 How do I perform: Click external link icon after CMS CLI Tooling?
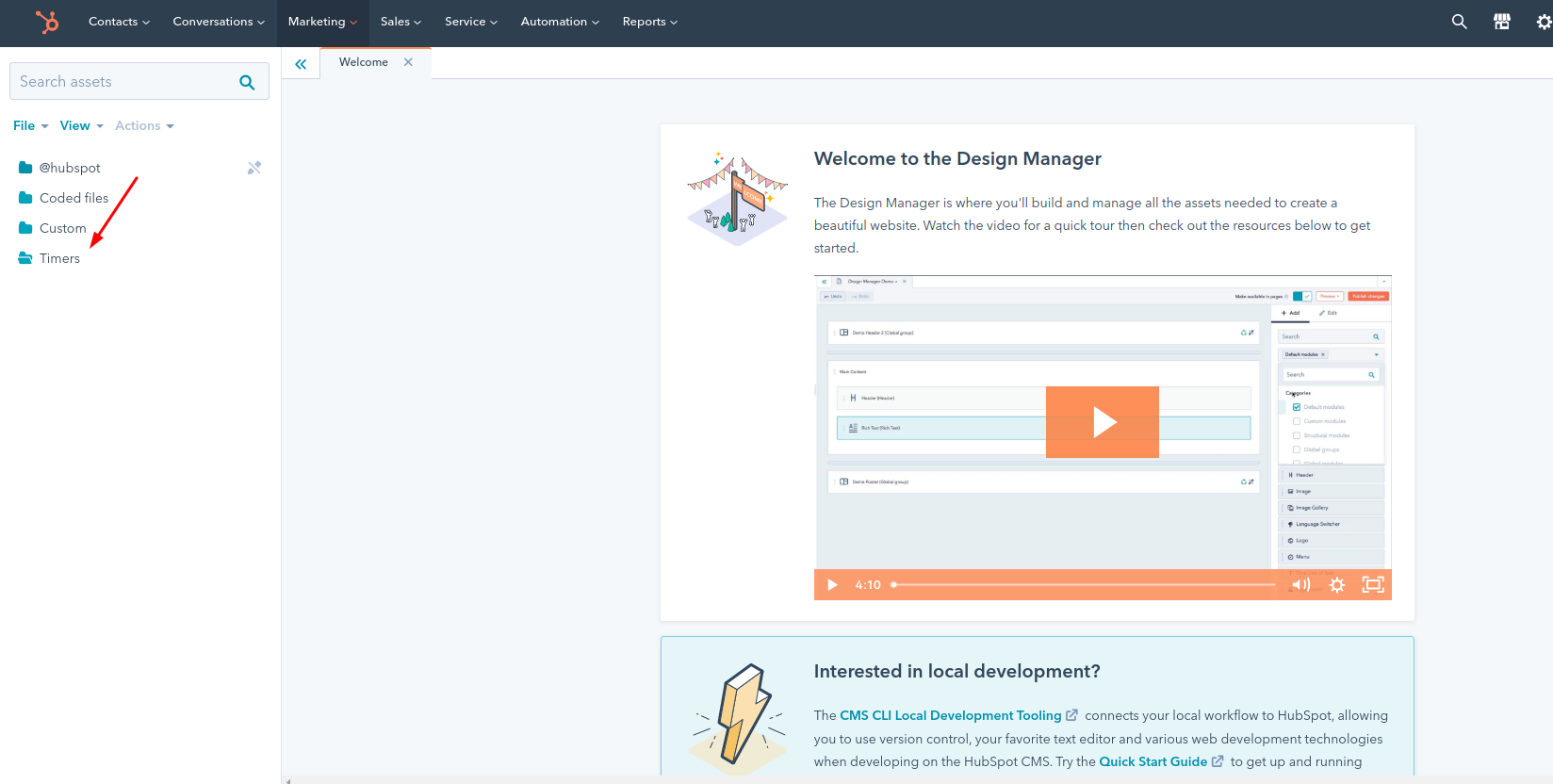click(1071, 715)
